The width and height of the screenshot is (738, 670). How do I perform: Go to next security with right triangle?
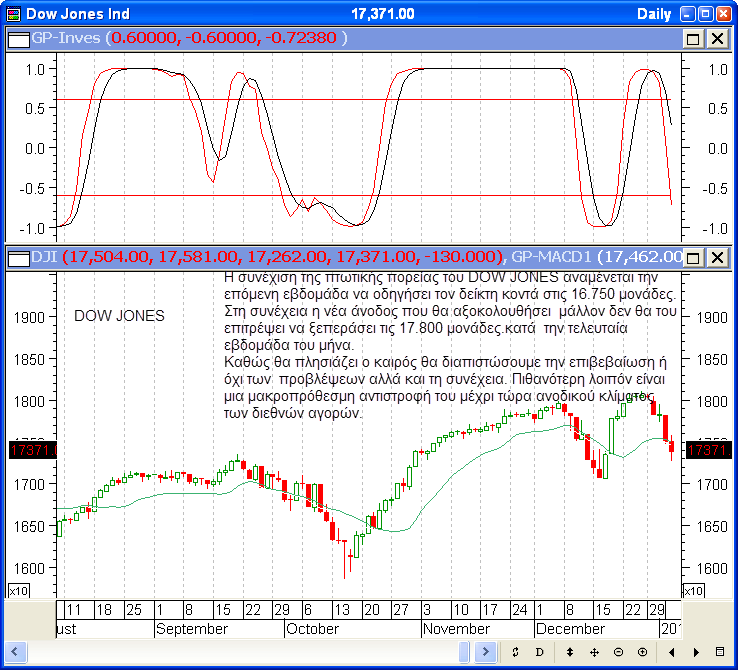point(696,652)
